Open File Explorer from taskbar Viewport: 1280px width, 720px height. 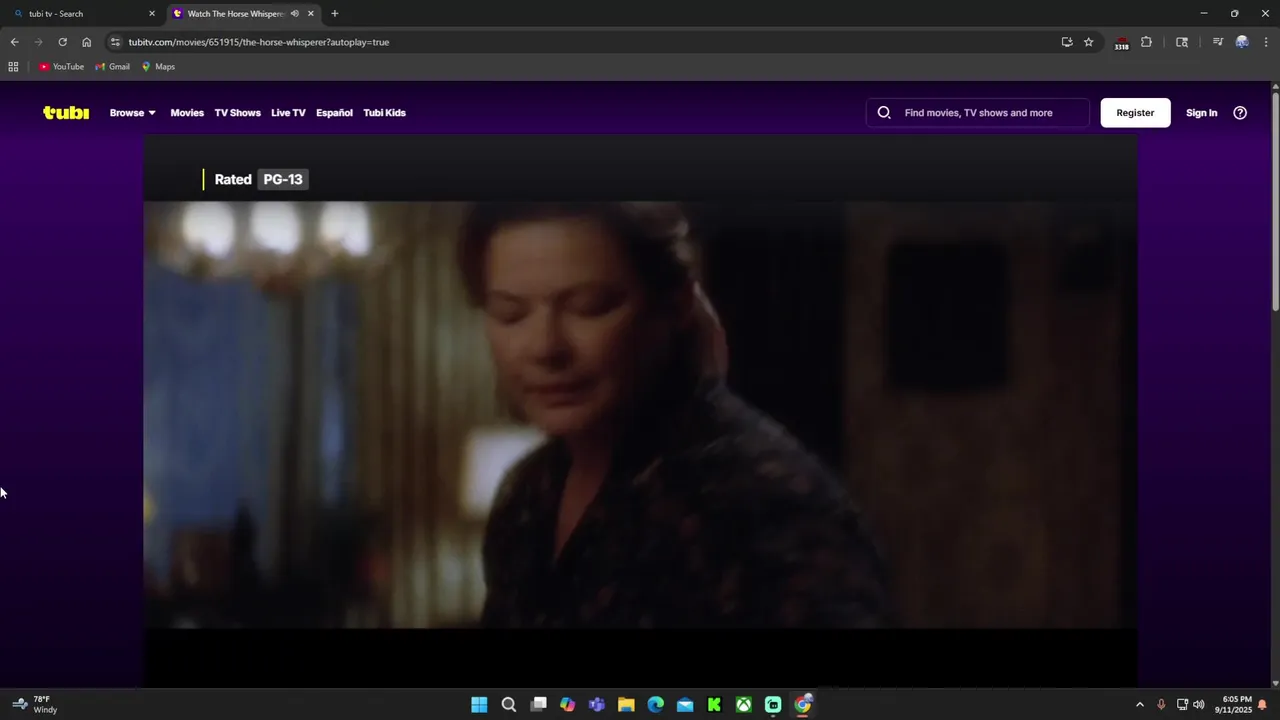click(x=626, y=705)
